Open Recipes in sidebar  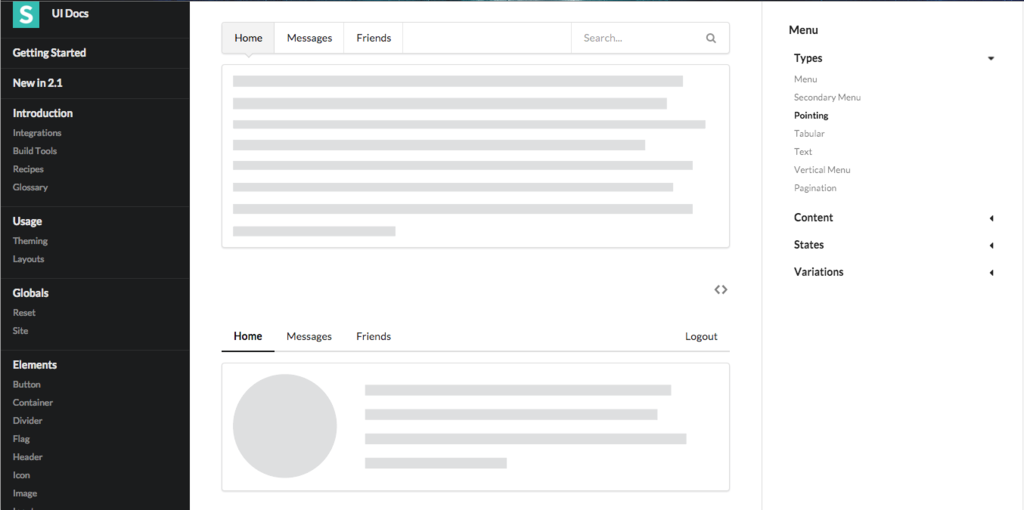[28, 169]
